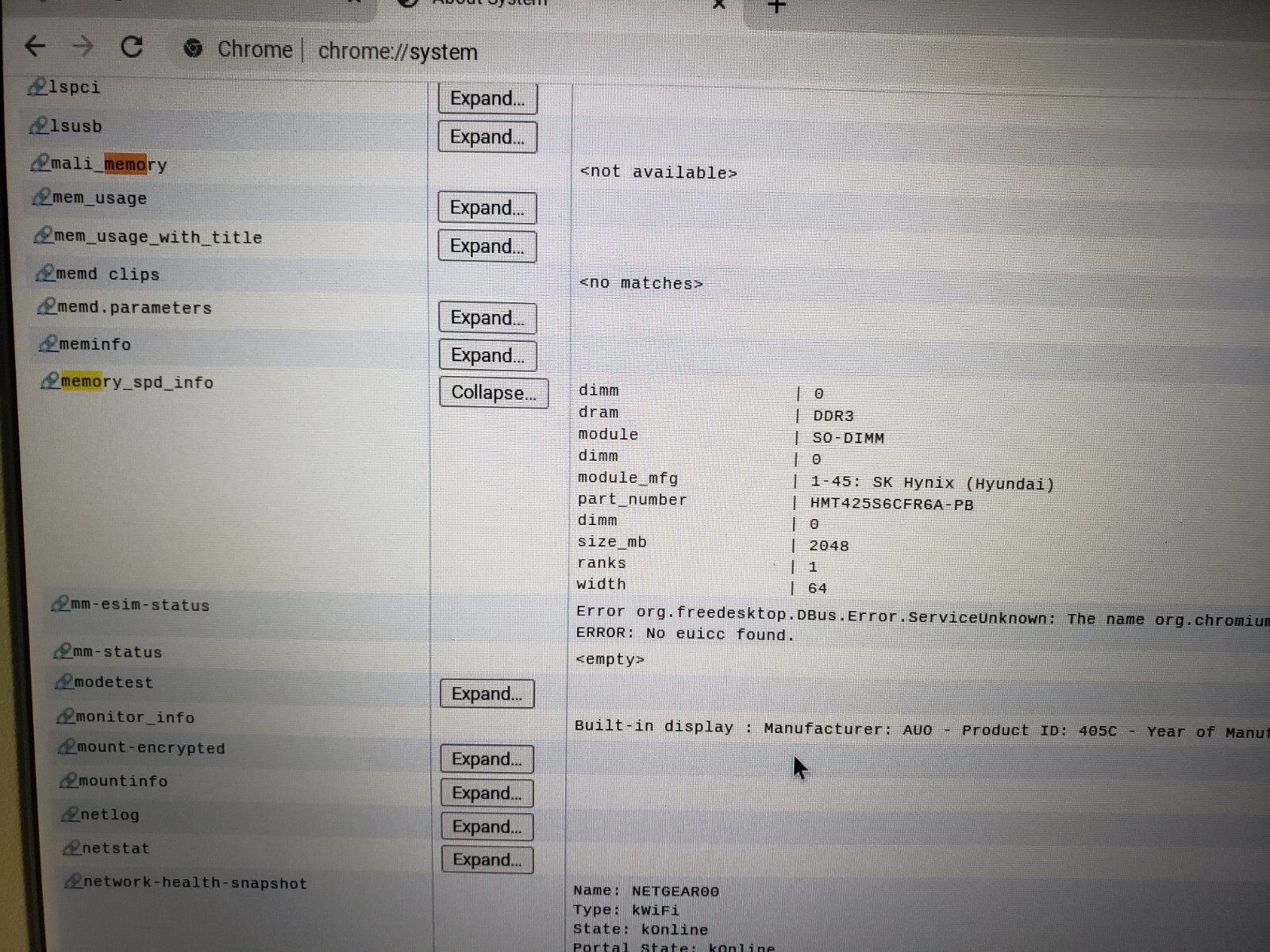Click the link icon beside mali_memory
This screenshot has width=1270, height=952.
click(40, 163)
